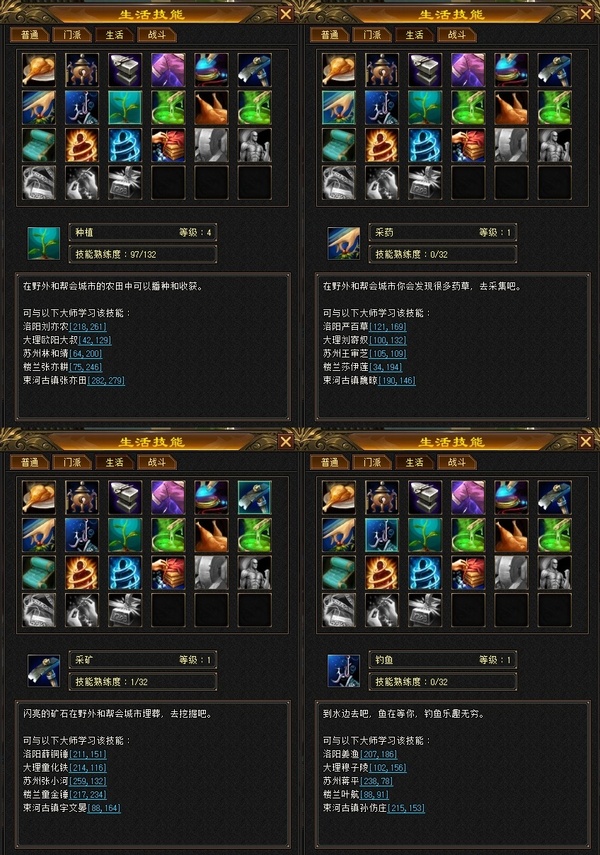Click the stacked red books icon in 种植 window
The width and height of the screenshot is (600, 855).
tap(168, 145)
